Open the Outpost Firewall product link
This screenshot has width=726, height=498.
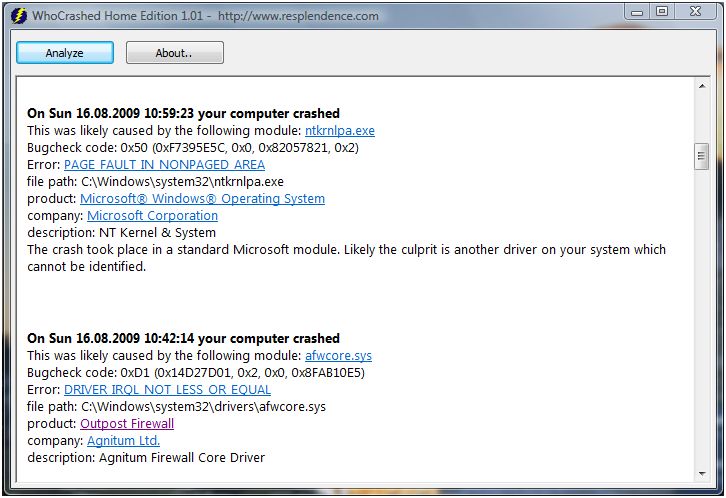pyautogui.click(x=127, y=423)
